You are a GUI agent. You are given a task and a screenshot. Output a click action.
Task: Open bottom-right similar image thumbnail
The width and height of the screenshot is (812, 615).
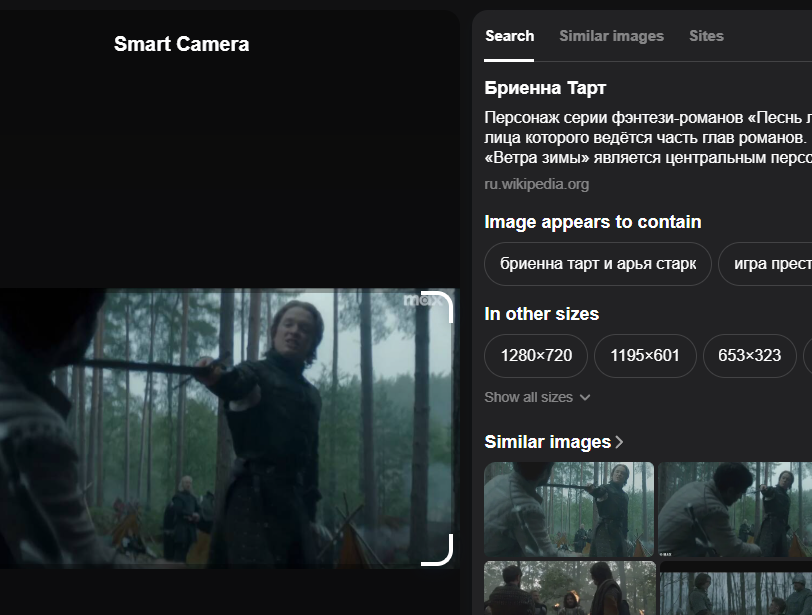pyautogui.click(x=736, y=588)
